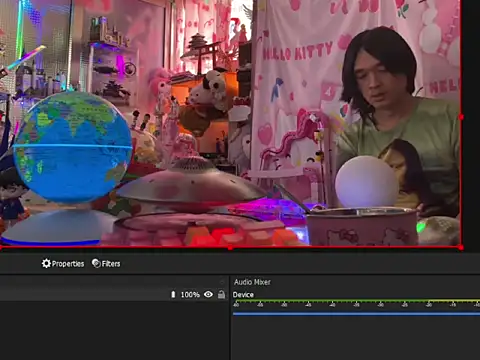Screen dimensions: 480x360
Task: Click the empty Audio Mixer area below the slider
Action: [x=356, y=338]
